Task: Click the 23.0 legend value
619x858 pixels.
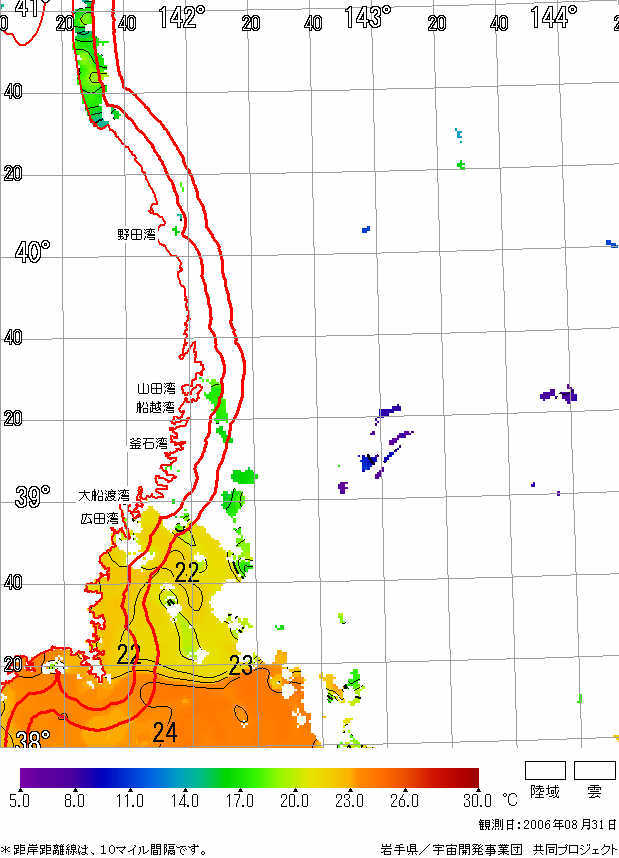Action: click(x=349, y=802)
